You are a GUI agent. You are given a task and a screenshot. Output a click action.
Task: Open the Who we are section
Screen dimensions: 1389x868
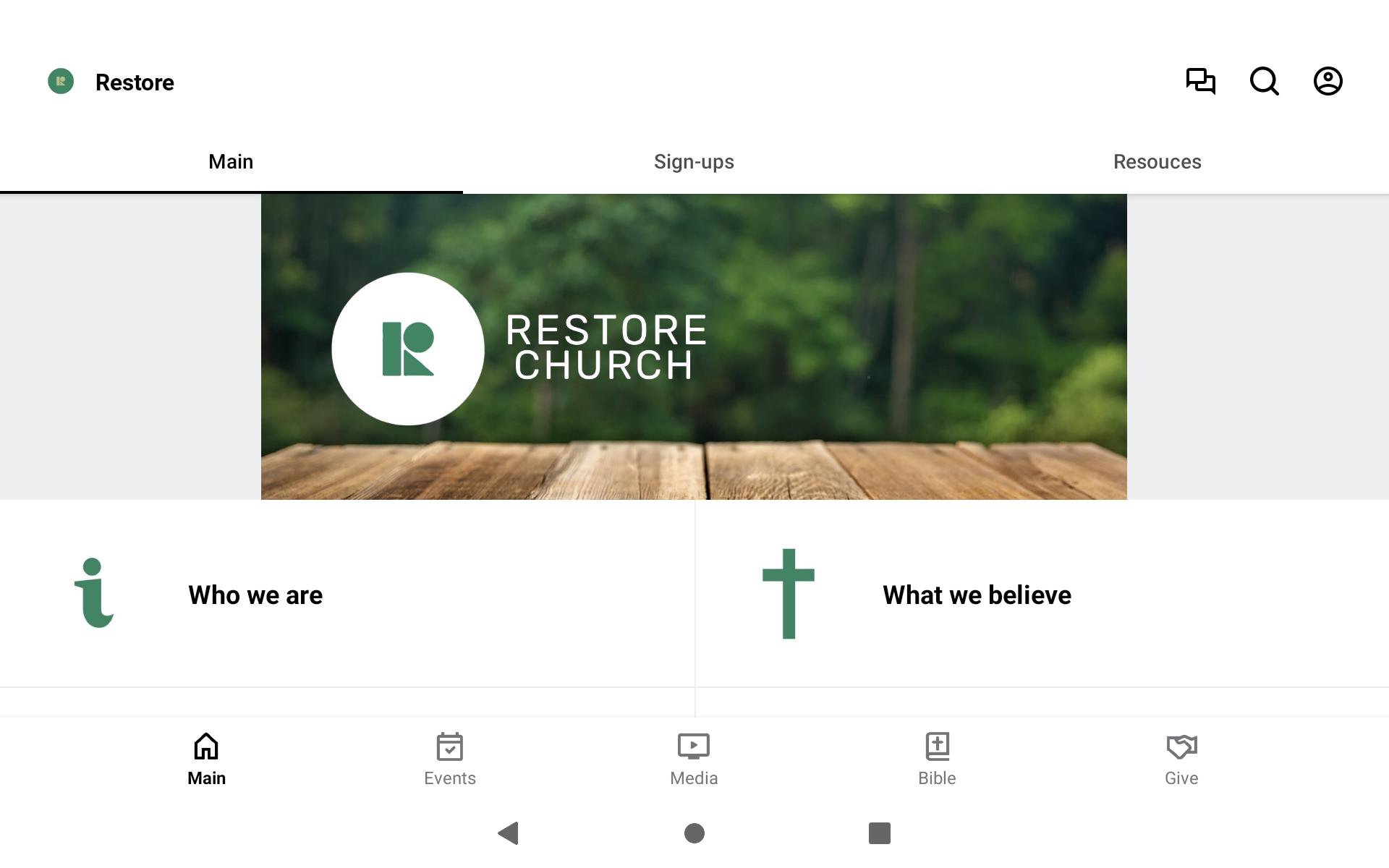coord(347,594)
